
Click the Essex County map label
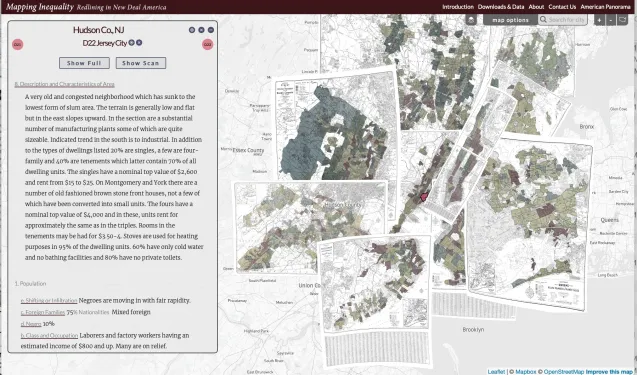[248, 150]
